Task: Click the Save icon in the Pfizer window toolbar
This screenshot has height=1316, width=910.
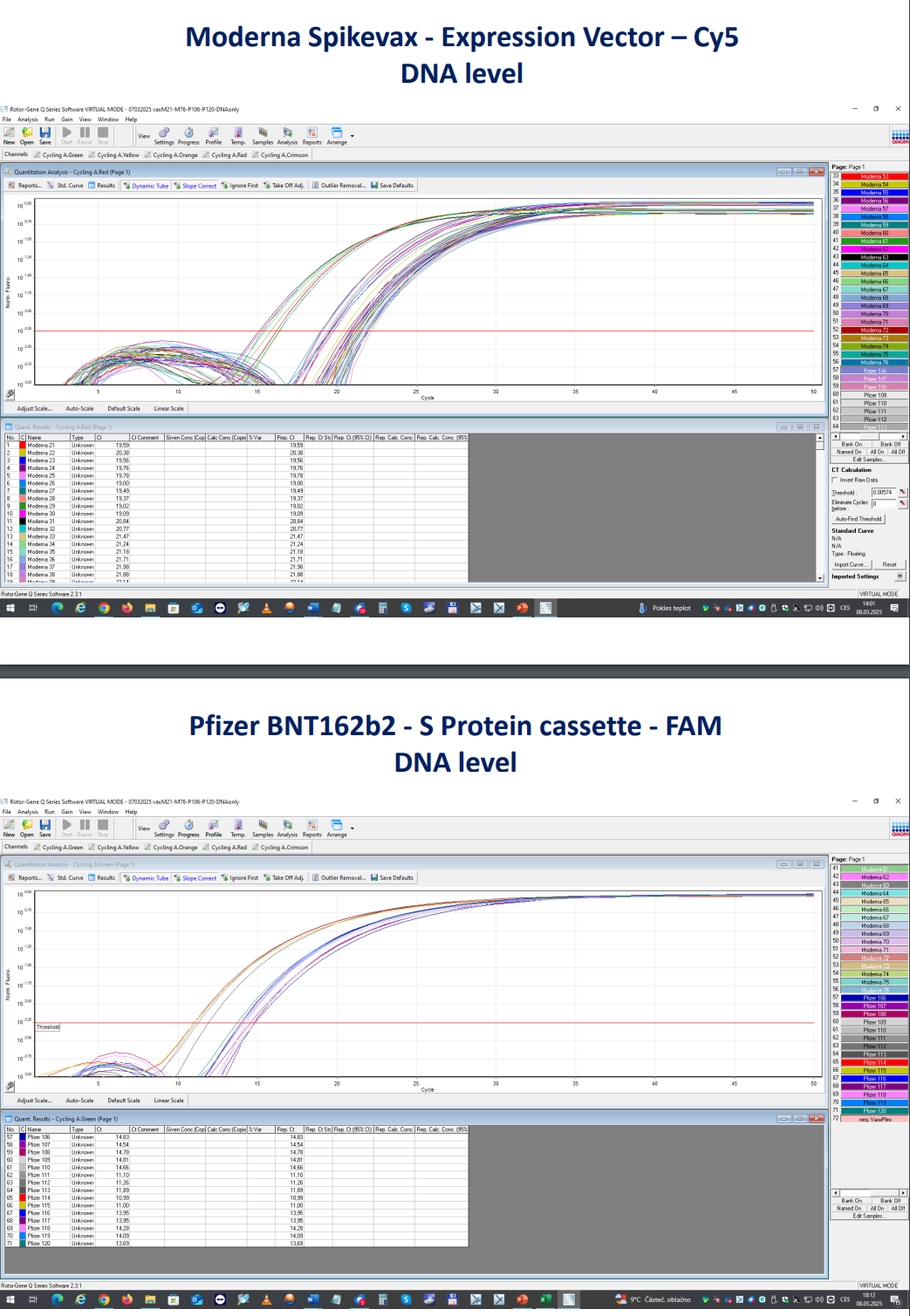Action: point(44,828)
